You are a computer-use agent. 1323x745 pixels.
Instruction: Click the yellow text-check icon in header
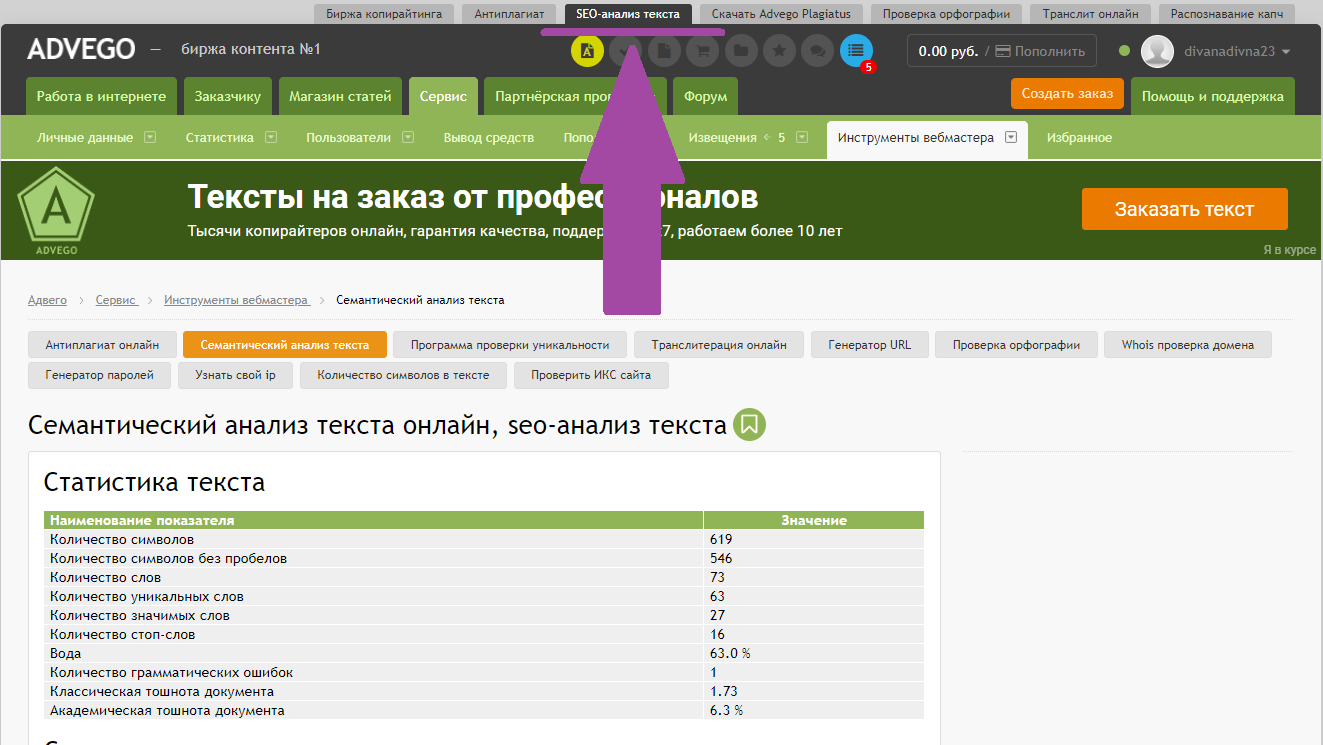coord(587,50)
